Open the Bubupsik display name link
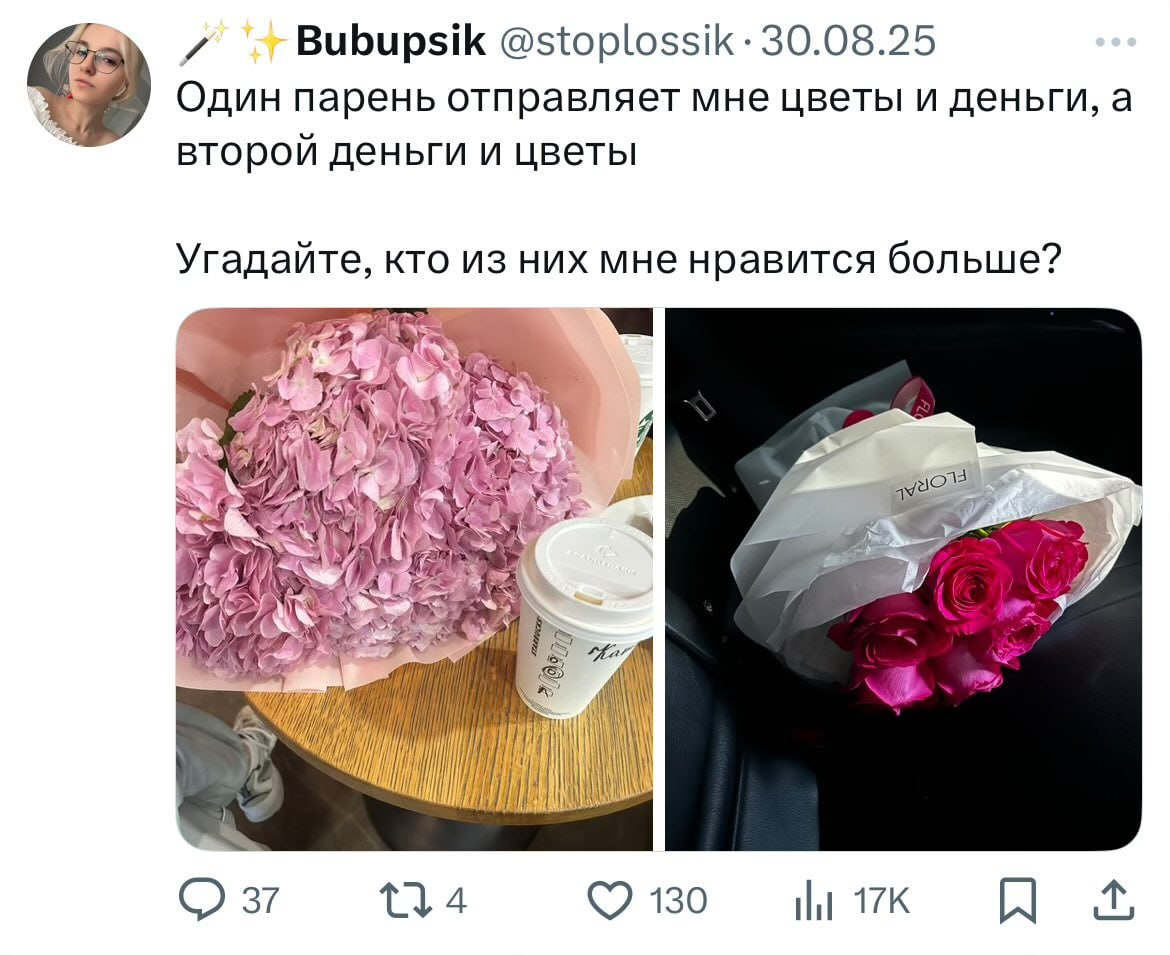This screenshot has width=1170, height=955. pos(391,42)
